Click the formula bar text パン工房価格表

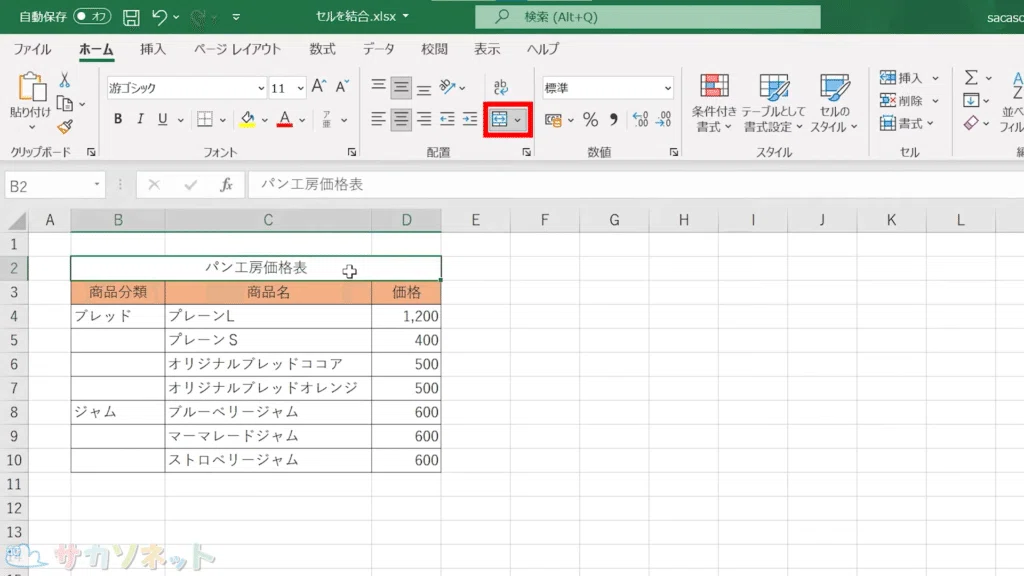[x=312, y=185]
